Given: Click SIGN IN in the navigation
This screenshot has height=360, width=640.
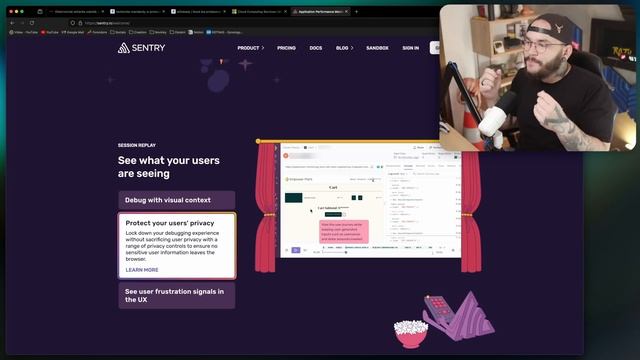Looking at the screenshot, I should 411,48.
